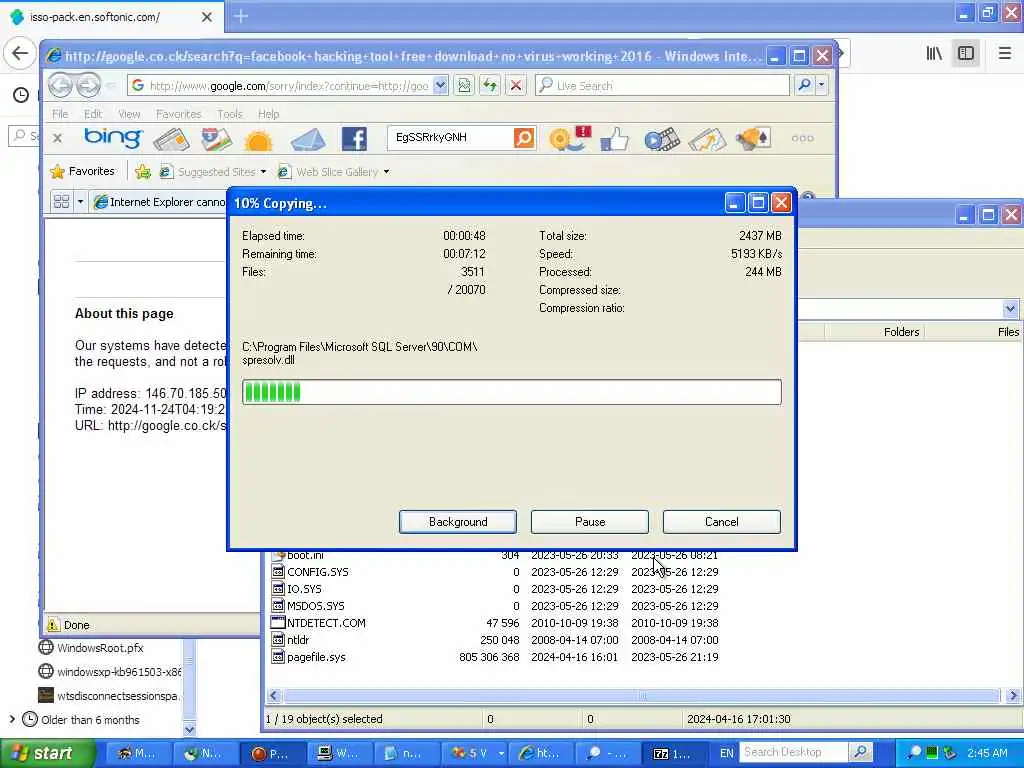Select the pagefile.sys file row

[496, 657]
